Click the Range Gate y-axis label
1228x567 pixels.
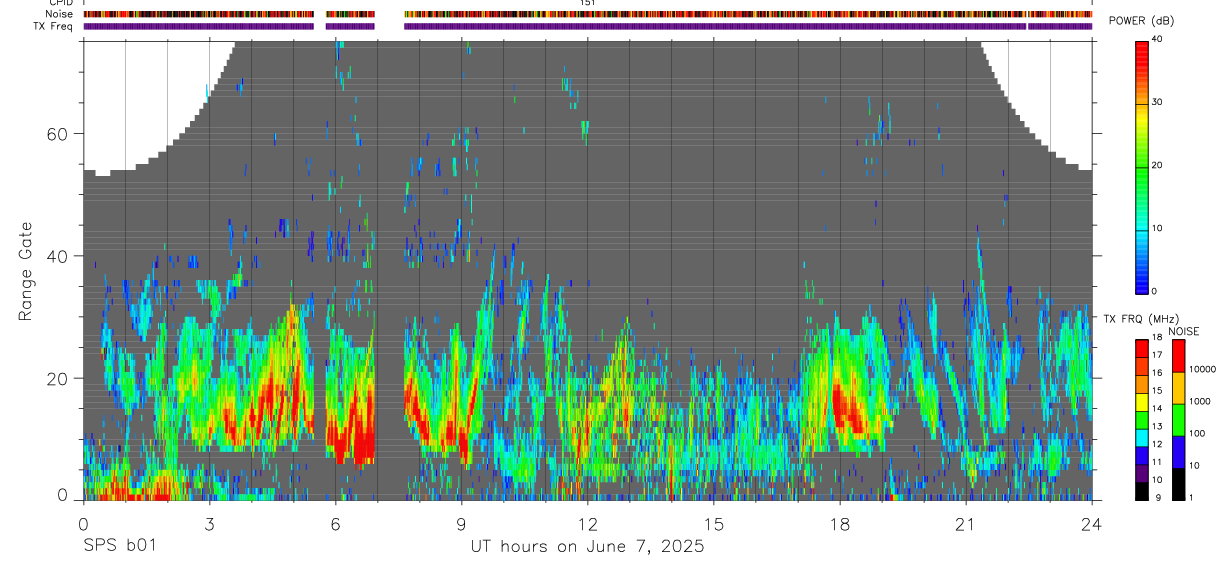(x=25, y=271)
